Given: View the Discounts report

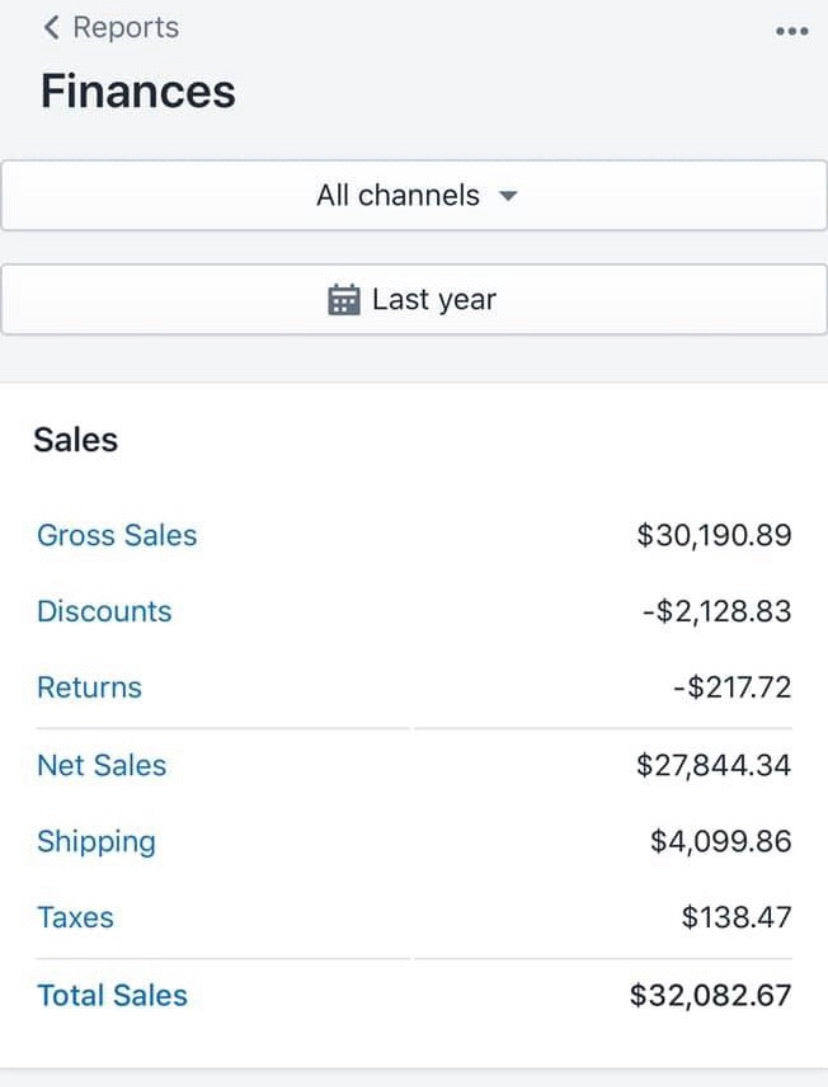Looking at the screenshot, I should [104, 611].
